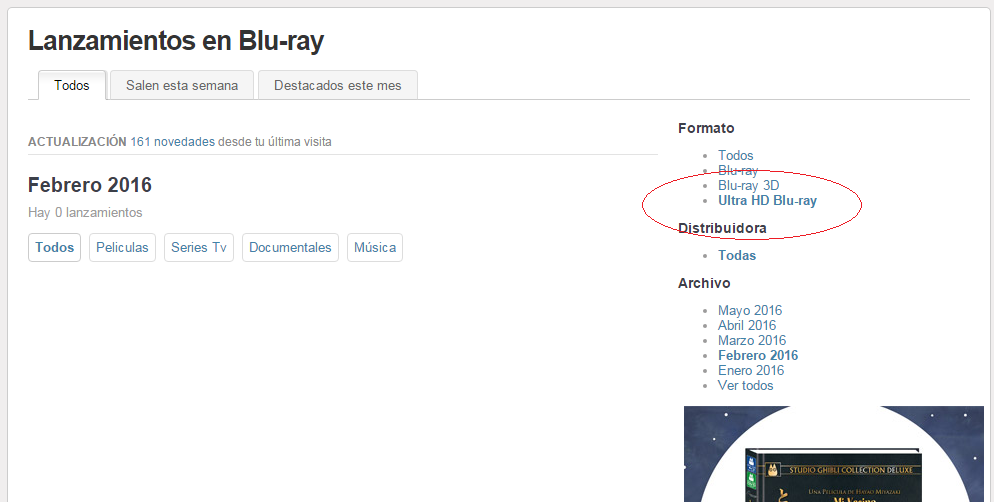Choose 'Todos' under the Formato list

tap(735, 155)
